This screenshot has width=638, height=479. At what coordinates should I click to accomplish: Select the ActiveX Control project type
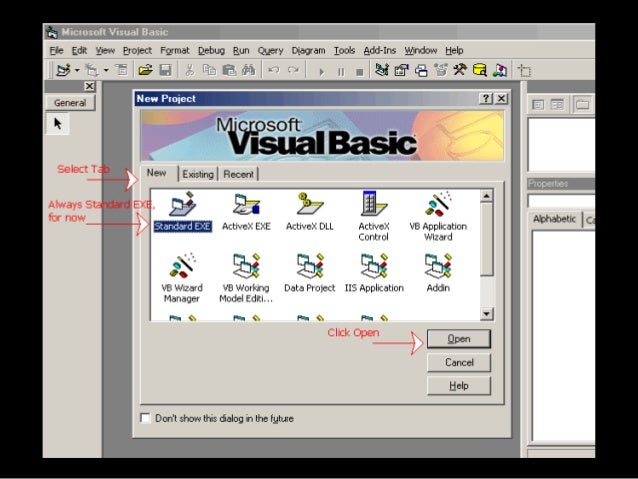[374, 217]
